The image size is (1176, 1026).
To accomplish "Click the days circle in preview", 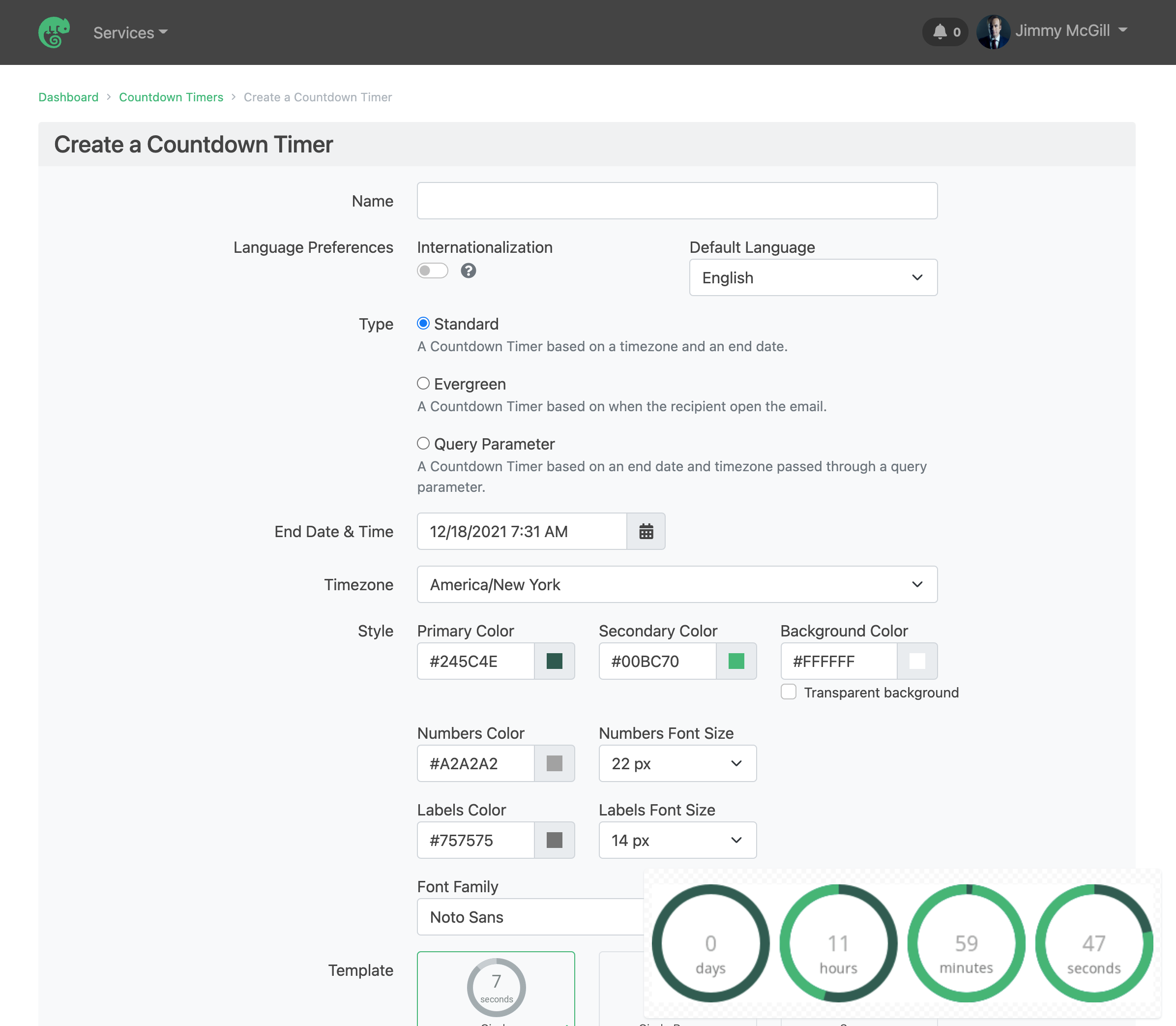I will click(711, 943).
